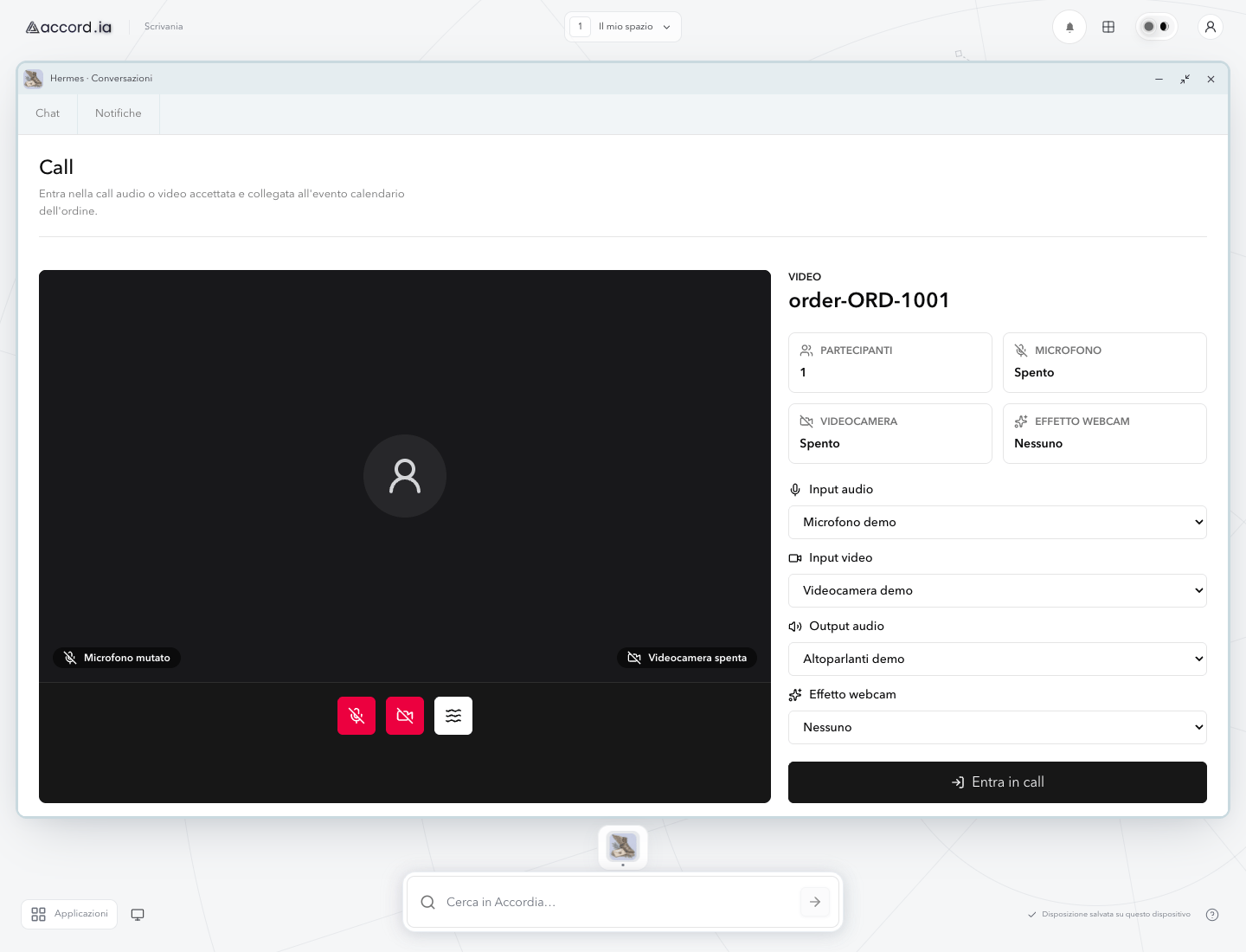Click the Scrivania label in the top bar

(164, 27)
